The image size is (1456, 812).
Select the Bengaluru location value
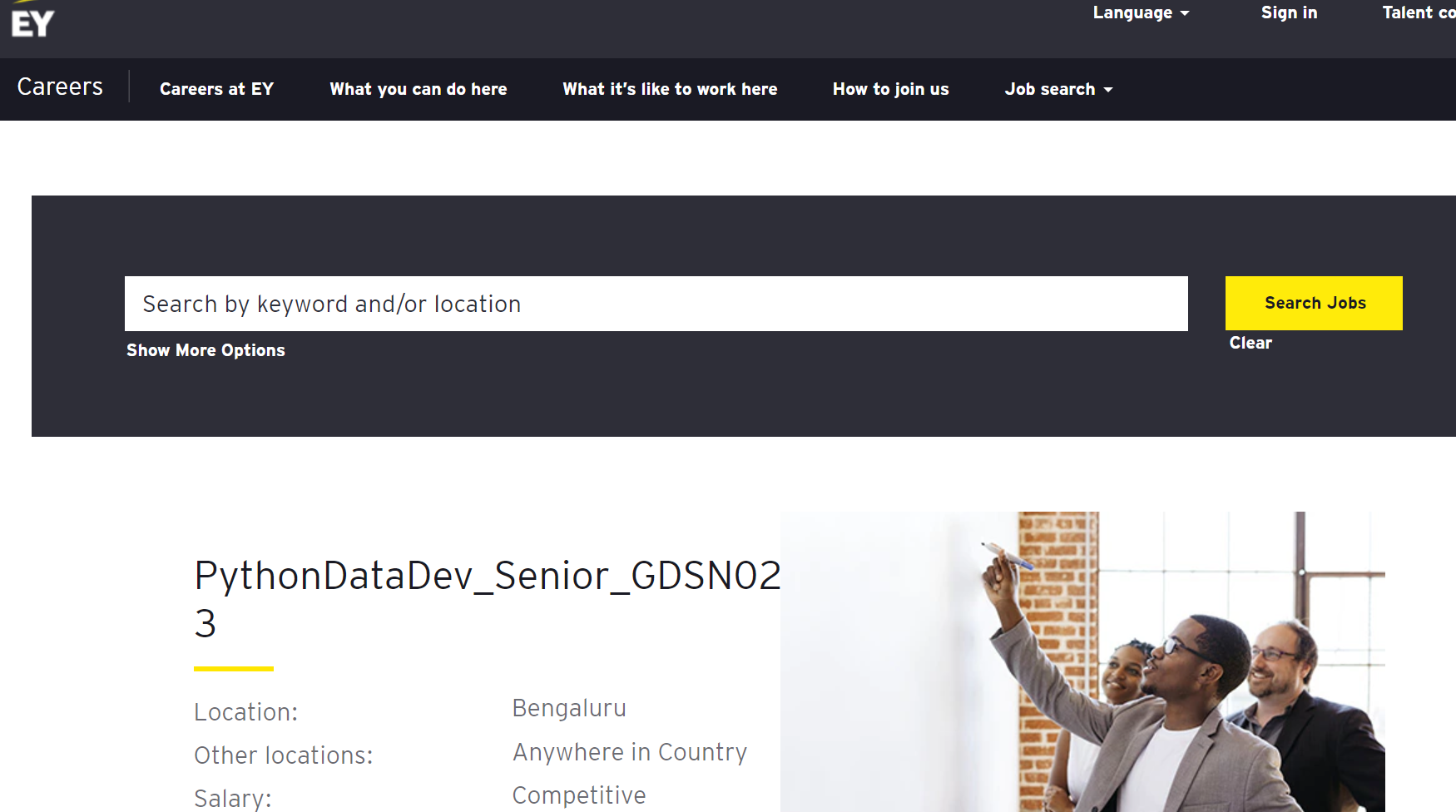pos(569,708)
